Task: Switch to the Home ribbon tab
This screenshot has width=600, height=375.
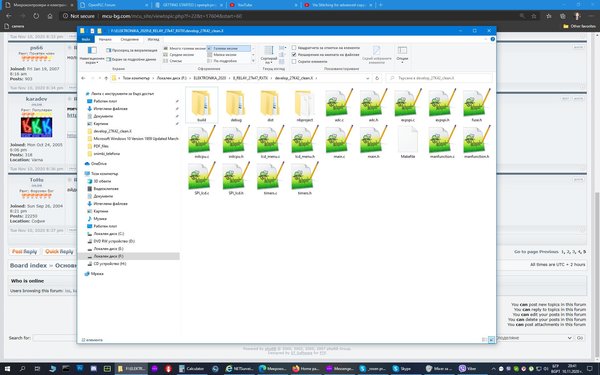Action: (x=105, y=39)
